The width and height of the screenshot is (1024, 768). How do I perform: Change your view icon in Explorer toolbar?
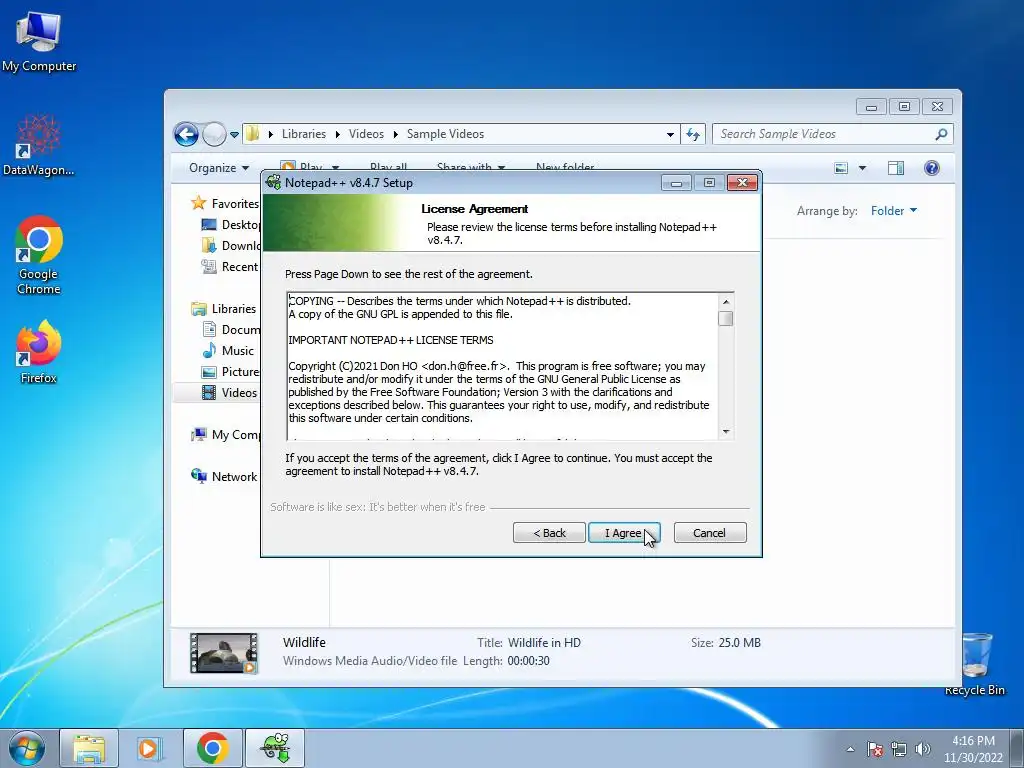pyautogui.click(x=841, y=168)
